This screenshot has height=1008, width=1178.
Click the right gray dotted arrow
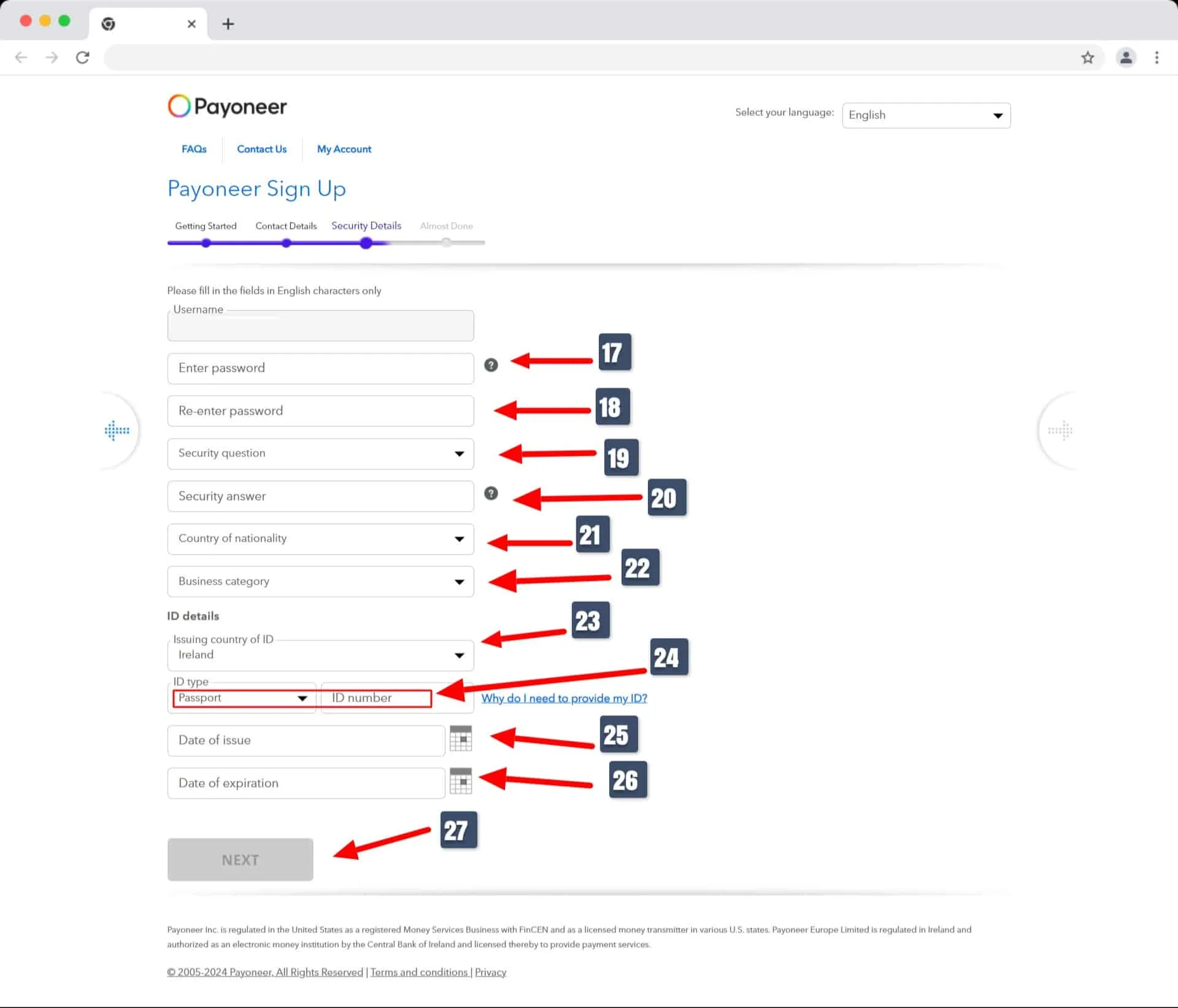click(x=1060, y=431)
